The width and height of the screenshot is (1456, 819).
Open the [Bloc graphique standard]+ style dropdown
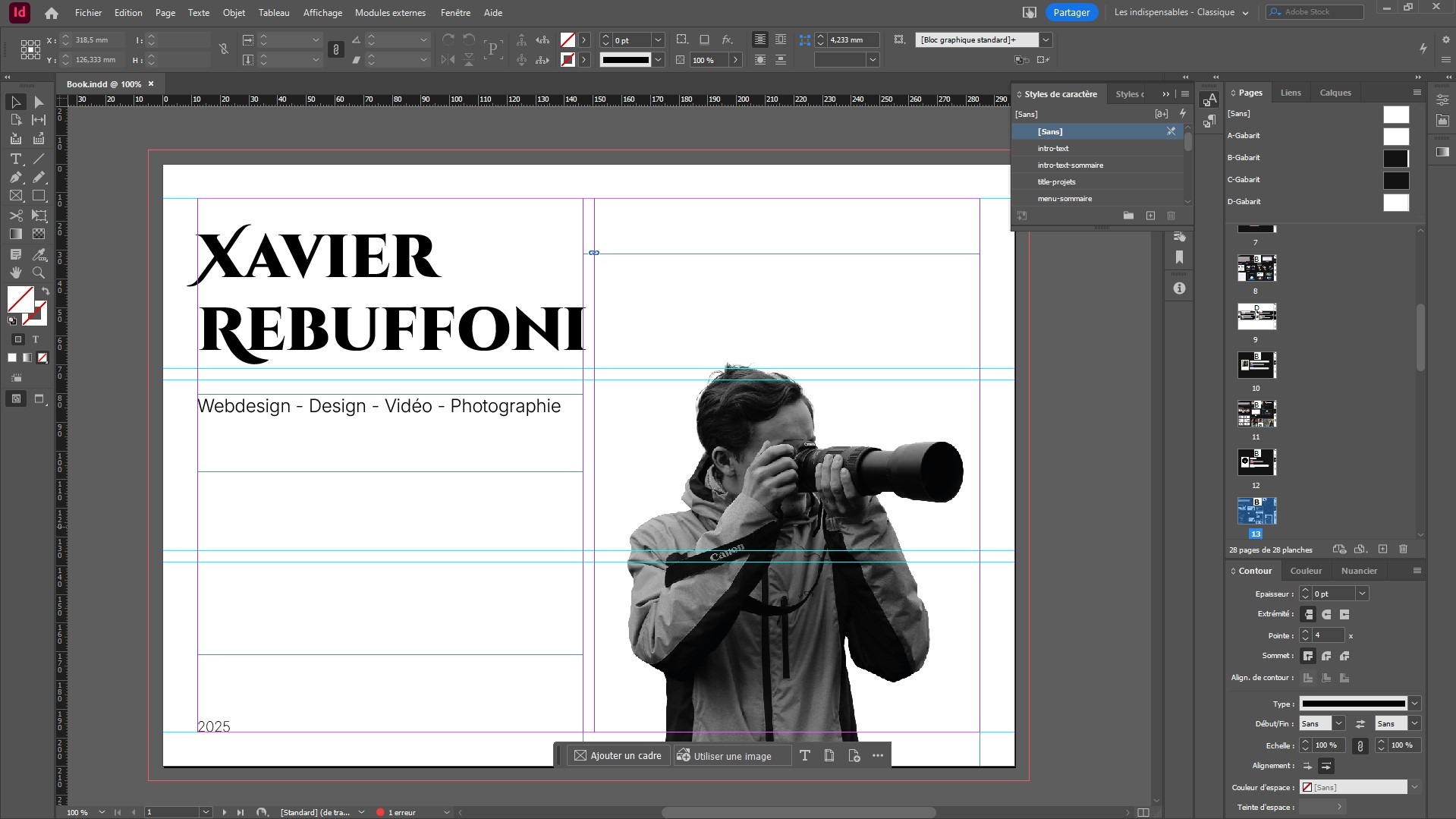coord(1046,39)
